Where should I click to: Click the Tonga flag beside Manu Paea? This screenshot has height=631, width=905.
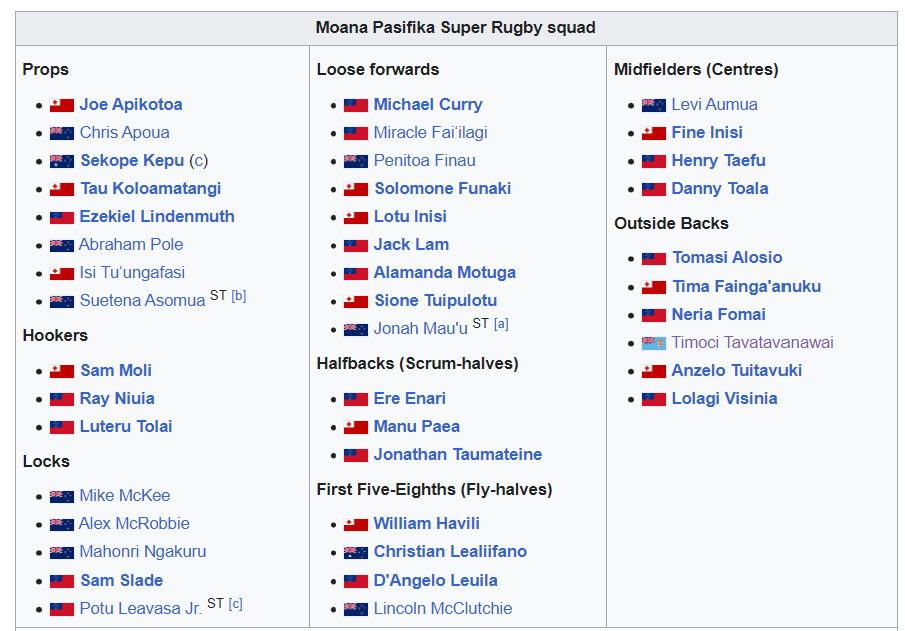click(x=356, y=427)
